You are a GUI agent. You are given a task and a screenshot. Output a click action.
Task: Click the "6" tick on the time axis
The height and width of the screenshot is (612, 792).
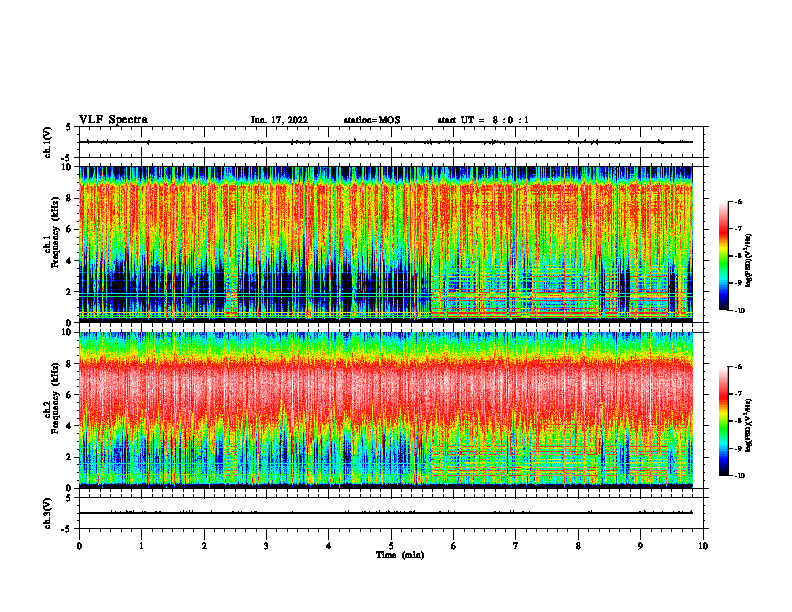coord(454,546)
